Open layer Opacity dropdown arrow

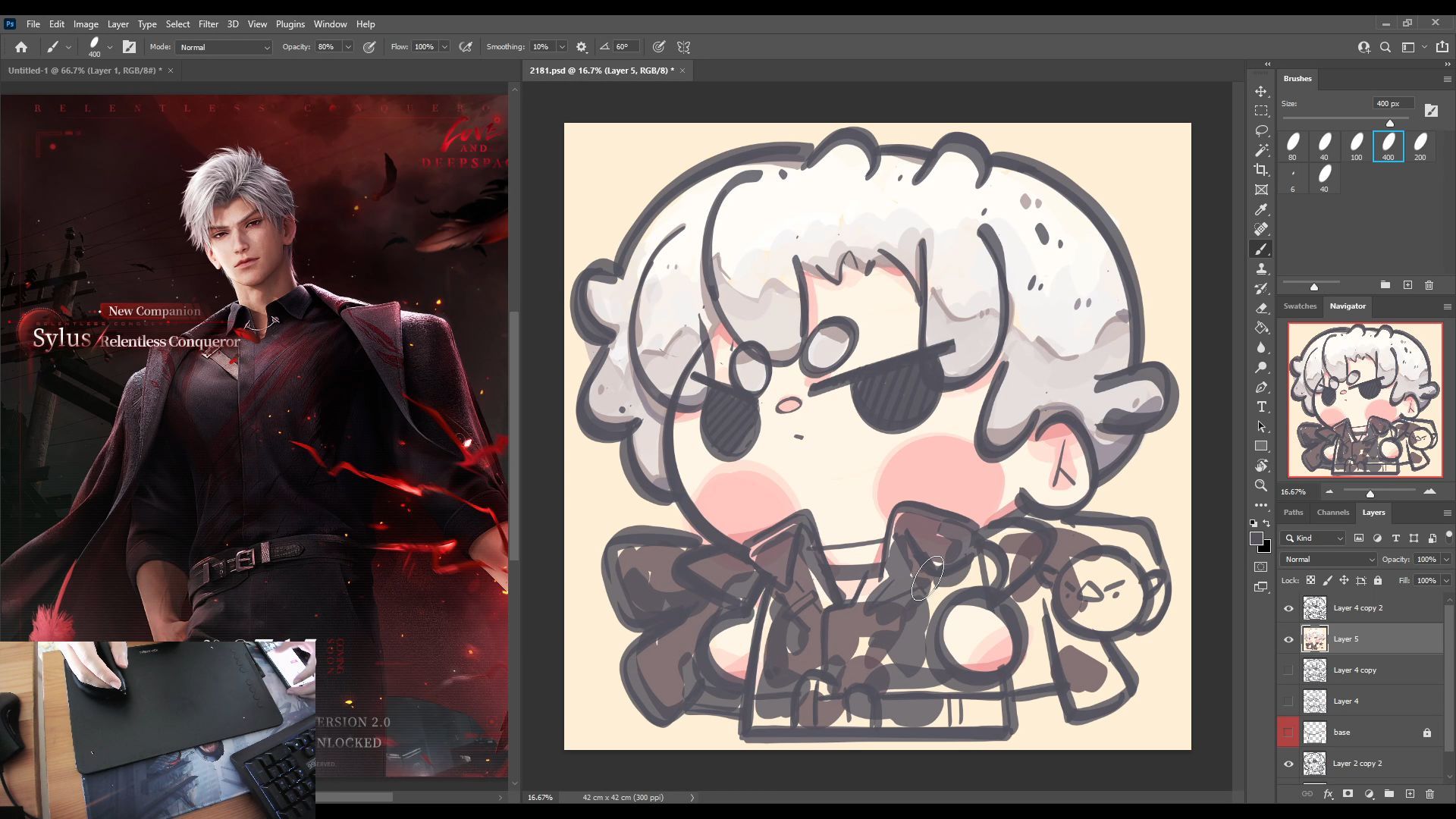pos(1446,560)
